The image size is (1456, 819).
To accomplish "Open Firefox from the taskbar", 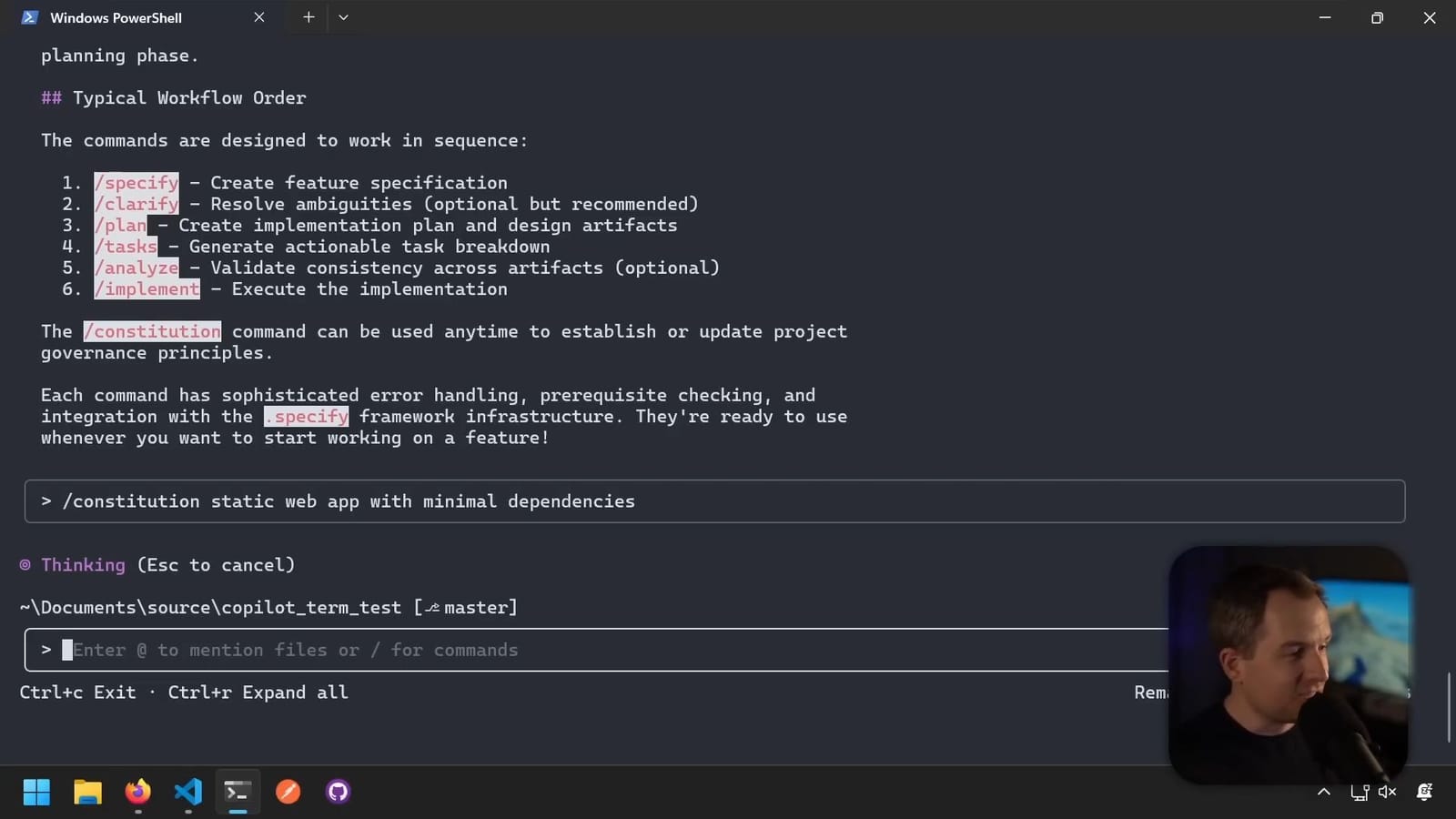I will pyautogui.click(x=137, y=792).
